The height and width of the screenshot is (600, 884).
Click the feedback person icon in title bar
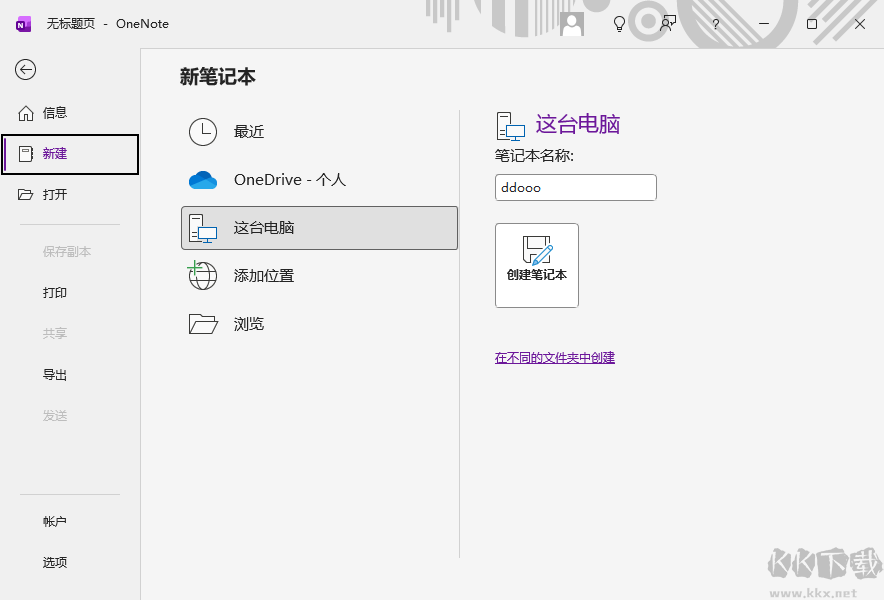[x=667, y=23]
